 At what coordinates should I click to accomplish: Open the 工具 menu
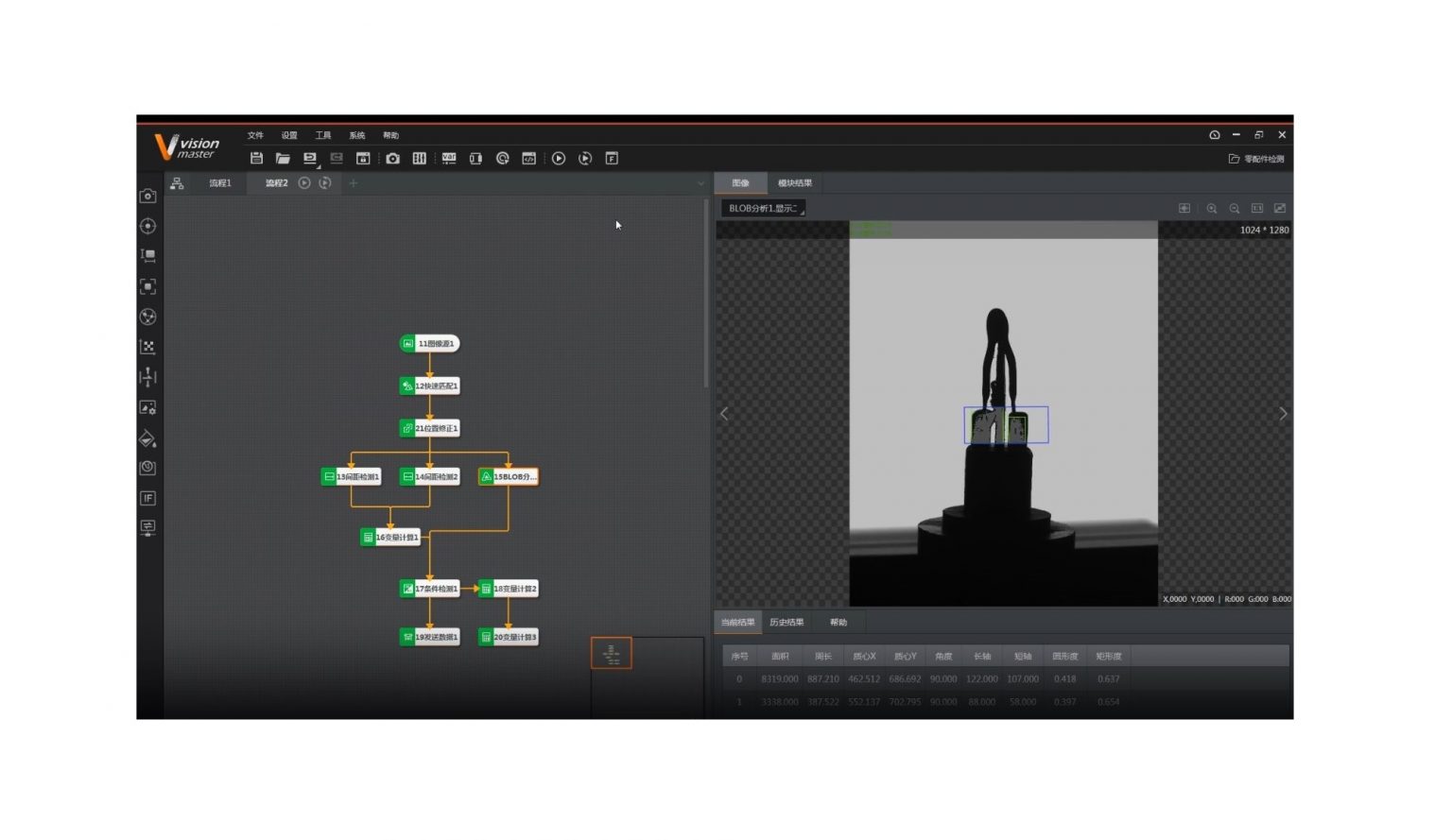point(322,135)
